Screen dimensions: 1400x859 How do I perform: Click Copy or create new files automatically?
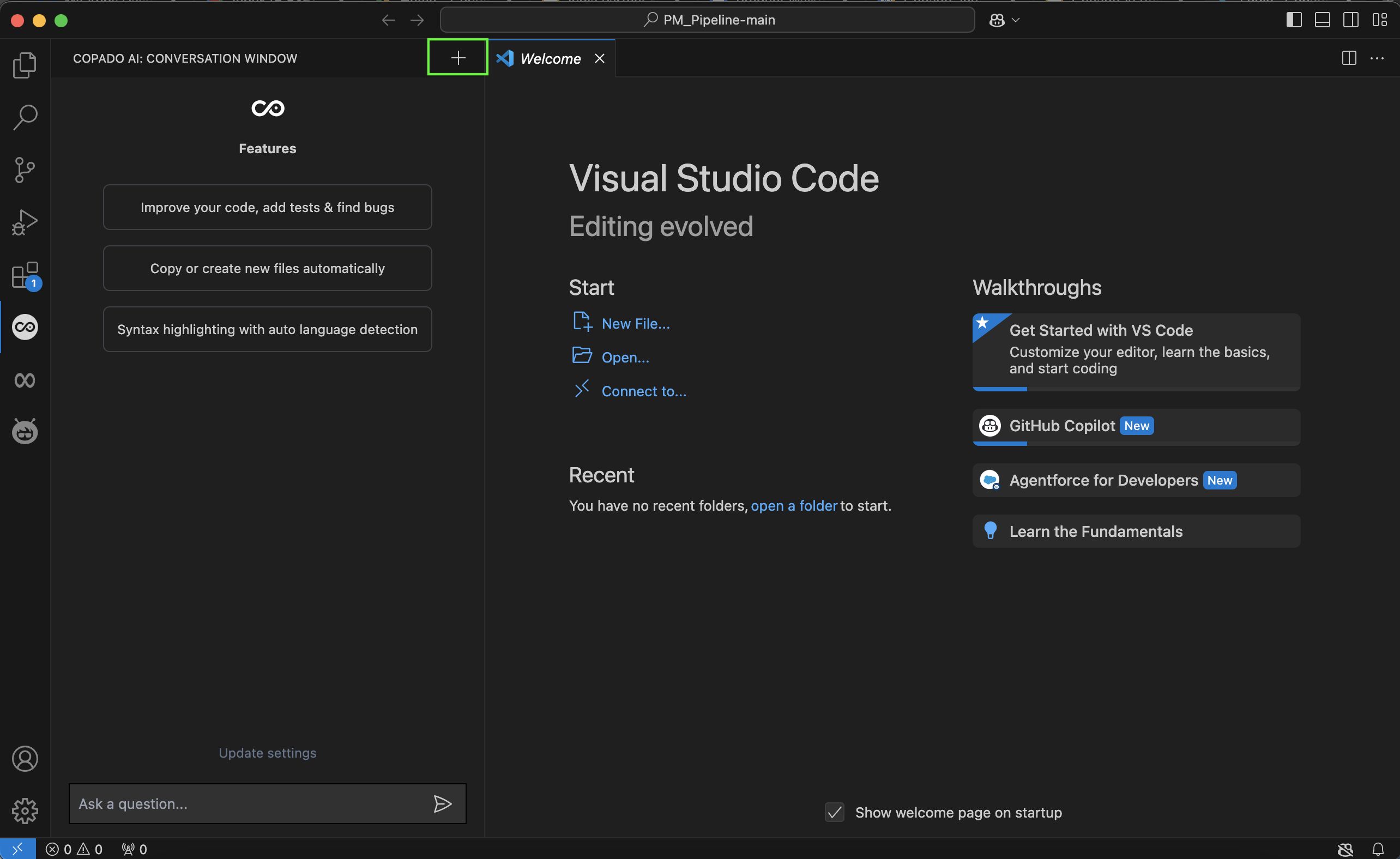point(268,268)
